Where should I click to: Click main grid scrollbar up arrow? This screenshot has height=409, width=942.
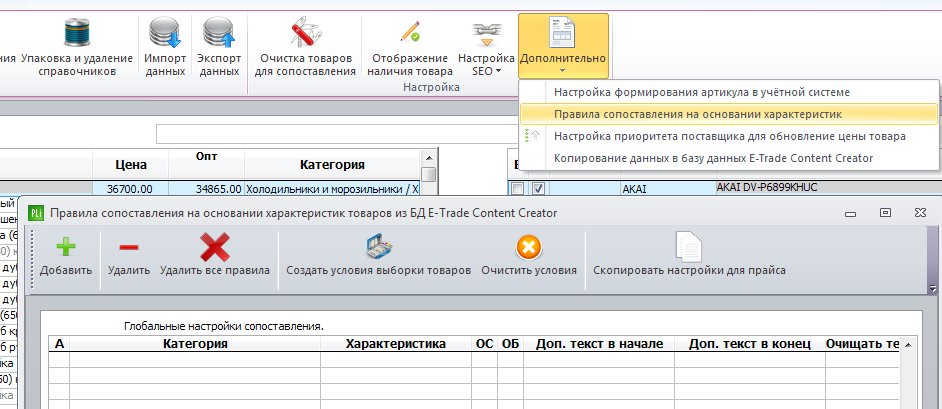point(428,158)
